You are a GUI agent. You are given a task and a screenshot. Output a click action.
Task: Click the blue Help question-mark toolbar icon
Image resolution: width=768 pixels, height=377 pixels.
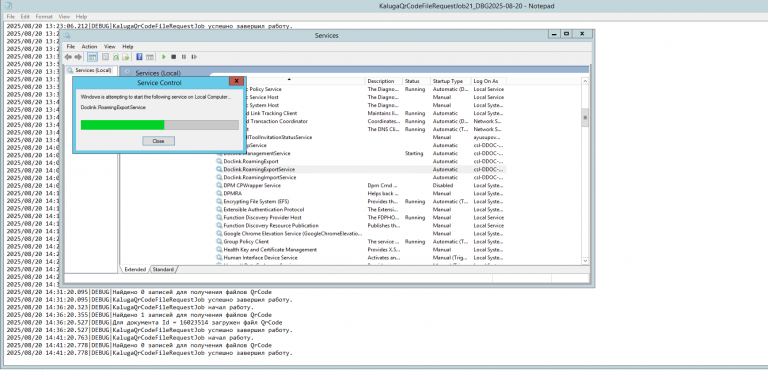pos(140,57)
